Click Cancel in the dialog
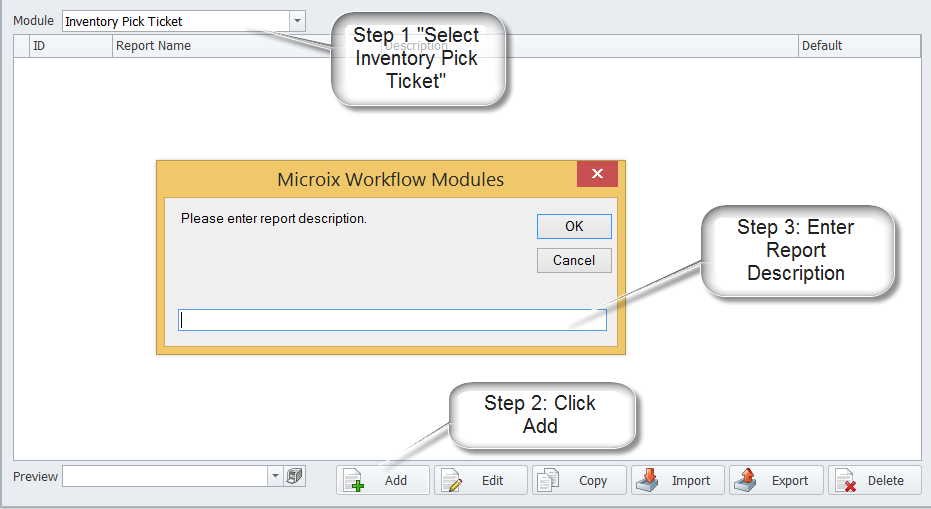Viewport: 931px width, 509px height. pyautogui.click(x=574, y=260)
